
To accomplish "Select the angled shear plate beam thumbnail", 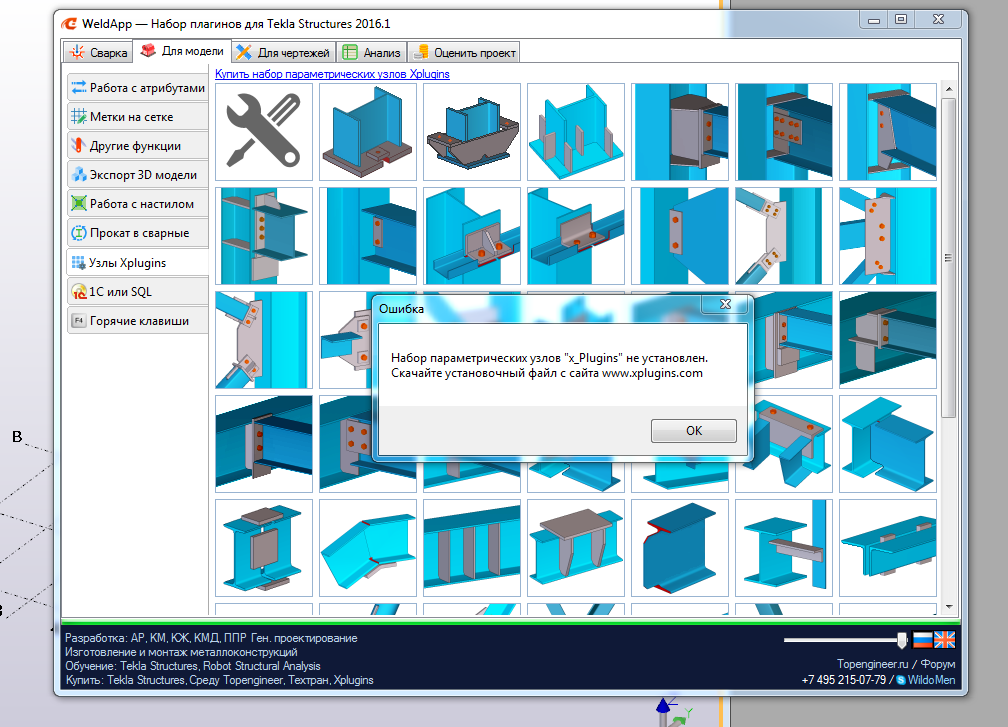I will click(888, 132).
